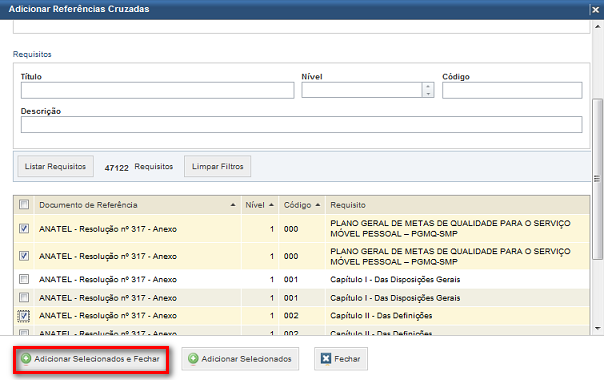Sort by Nível column header

tap(260, 205)
